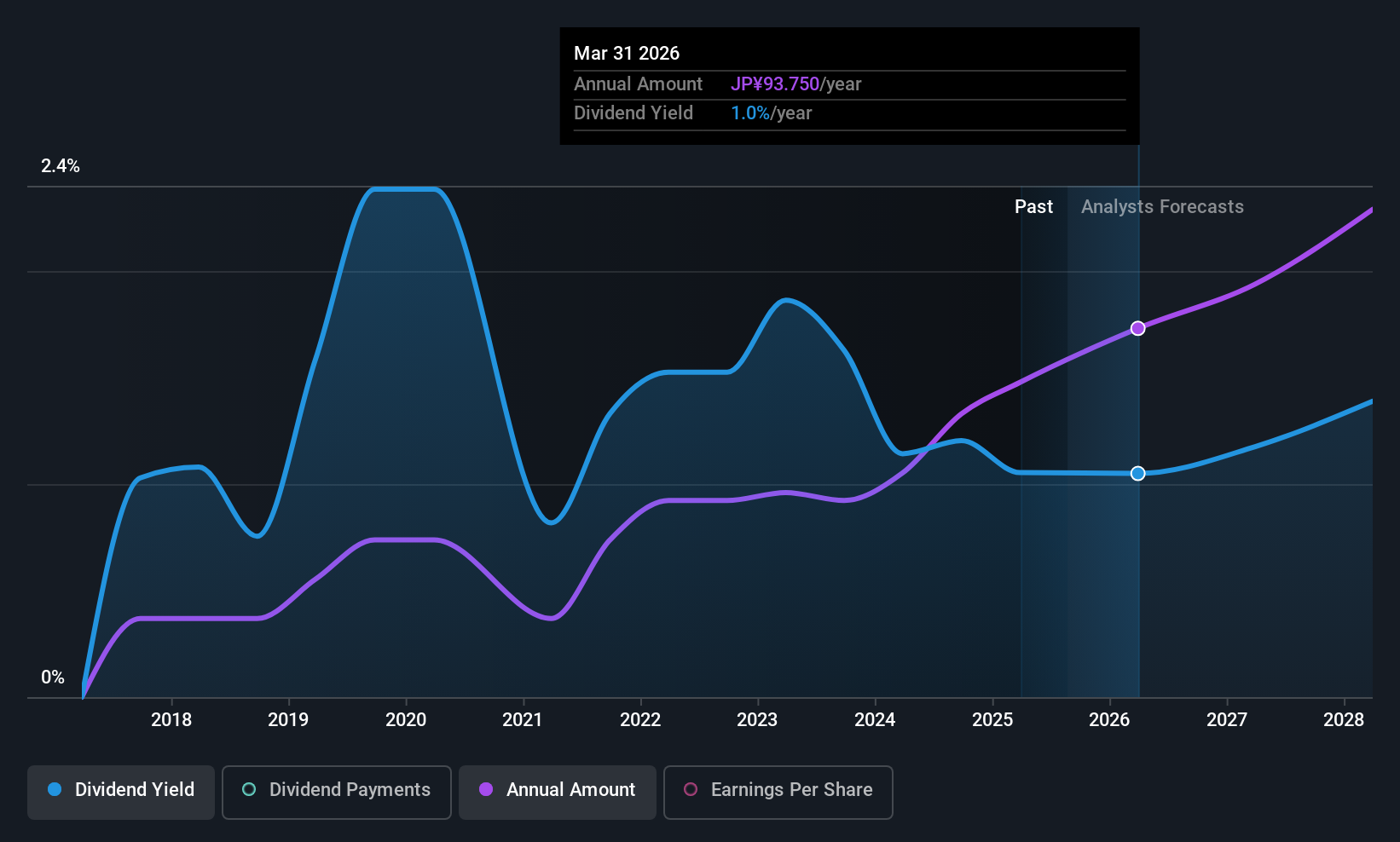Click the 2026 x-axis label
This screenshot has height=842, width=1400.
point(1109,719)
